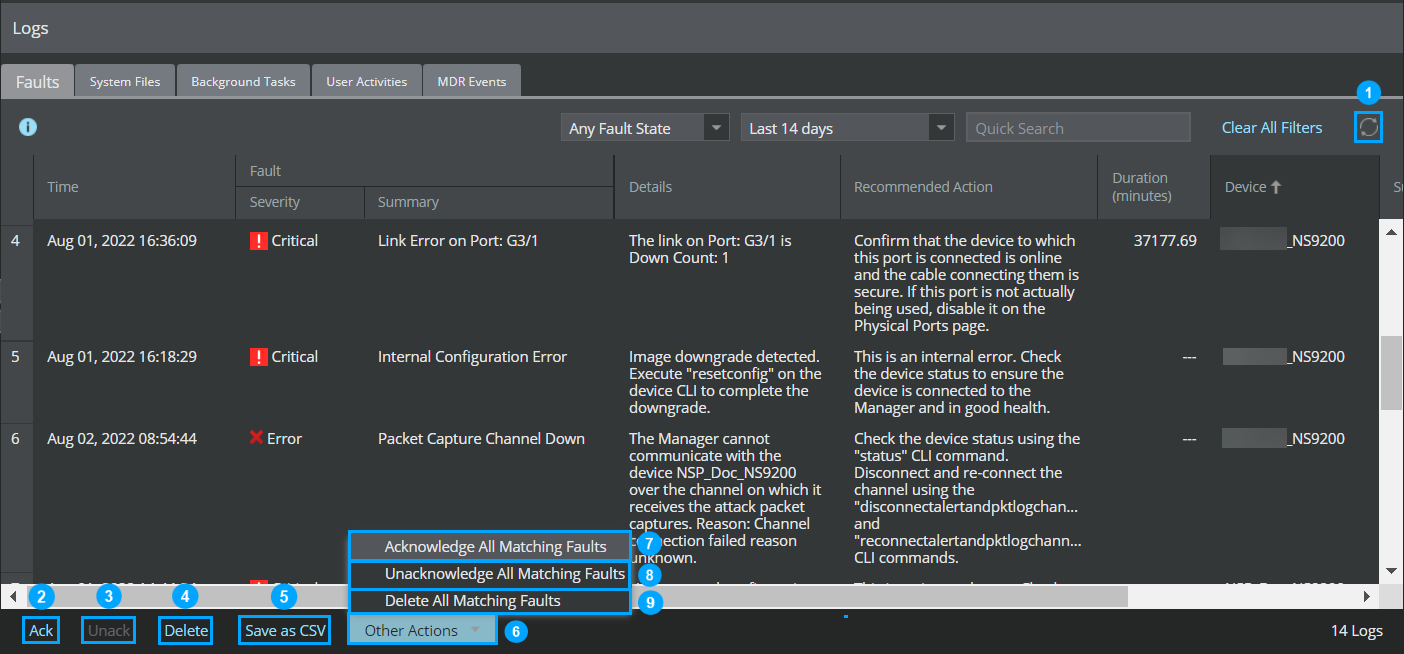
Task: Click the blue info icon
Action: pos(28,127)
